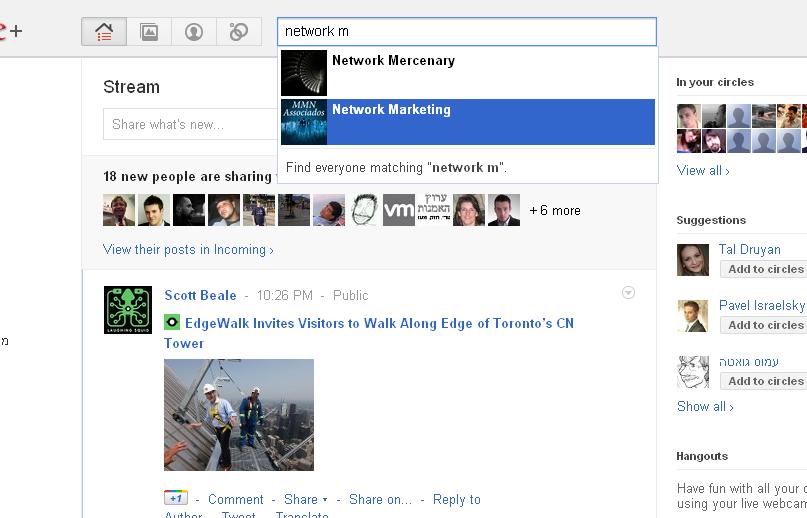Click the search box containing 'network m'
Image resolution: width=807 pixels, height=518 pixels.
coord(467,31)
